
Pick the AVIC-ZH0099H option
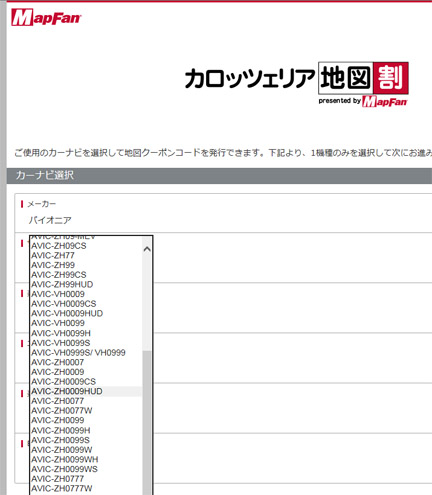(86, 430)
